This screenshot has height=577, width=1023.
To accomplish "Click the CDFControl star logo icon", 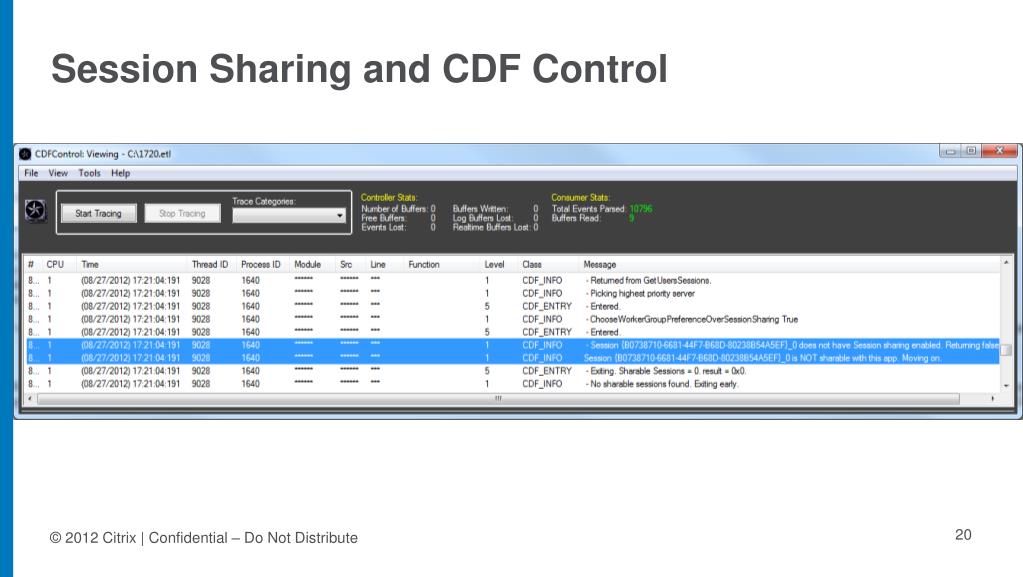I will pos(35,211).
